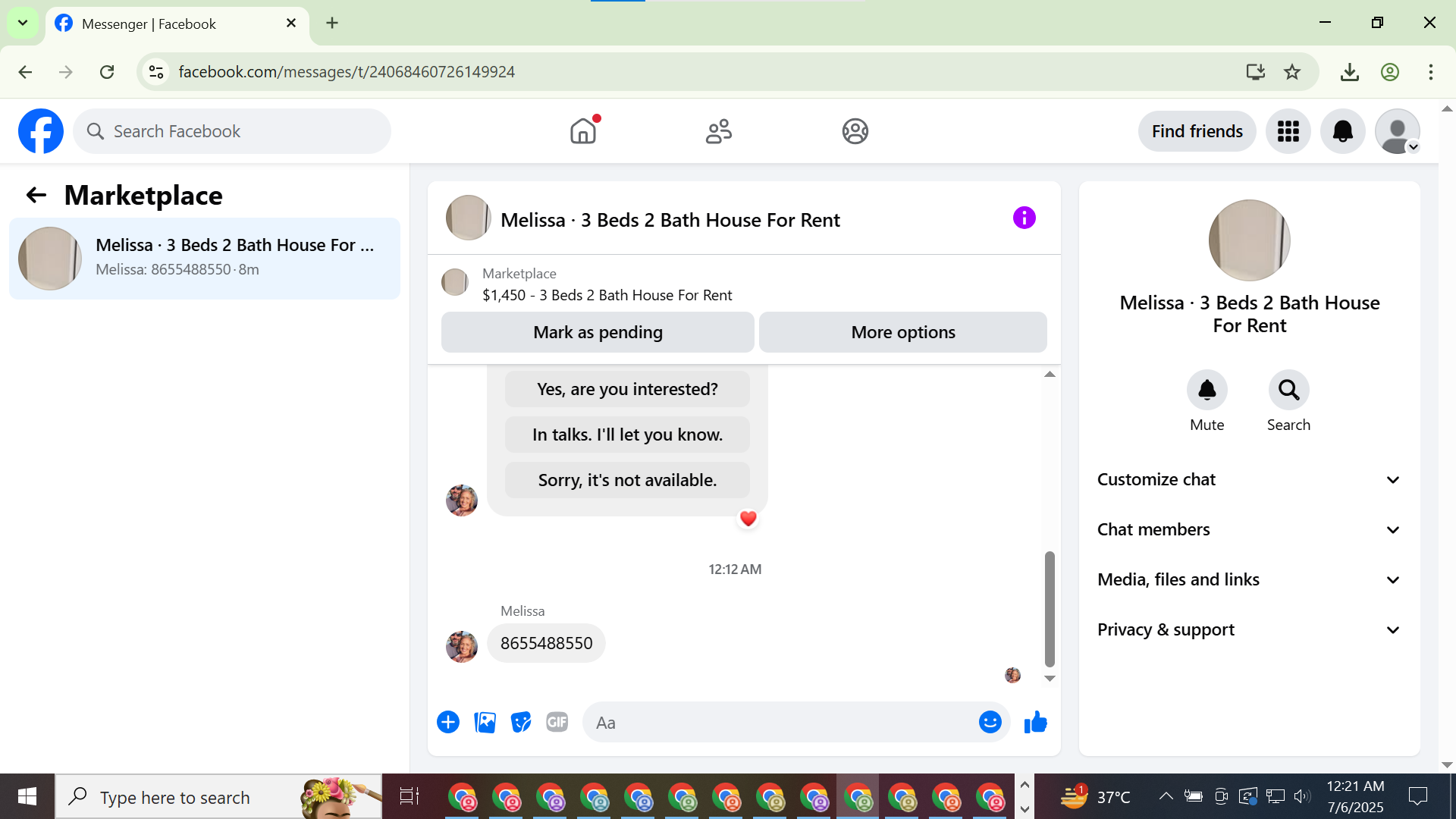Open the GIF picker
This screenshot has width=1456, height=819.
(557, 722)
